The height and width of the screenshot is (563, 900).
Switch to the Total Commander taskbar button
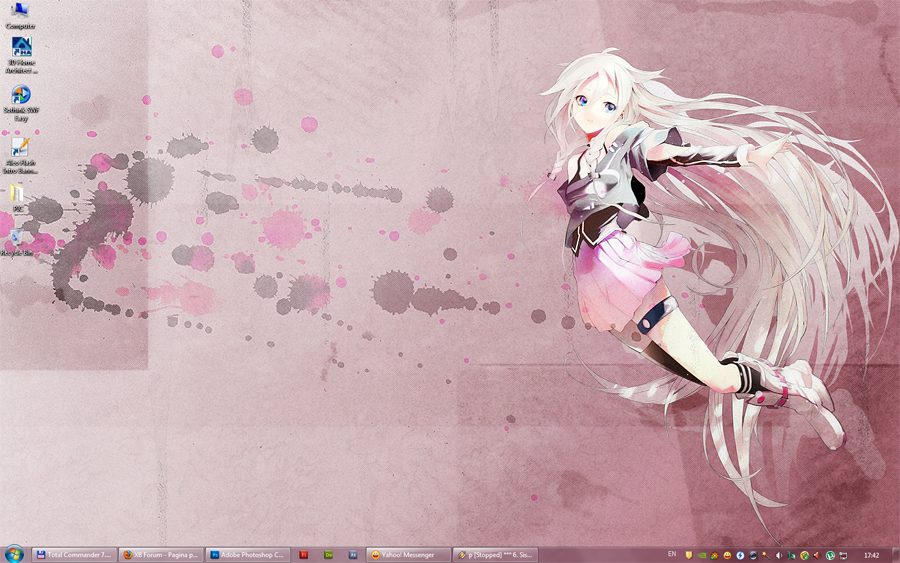click(74, 555)
